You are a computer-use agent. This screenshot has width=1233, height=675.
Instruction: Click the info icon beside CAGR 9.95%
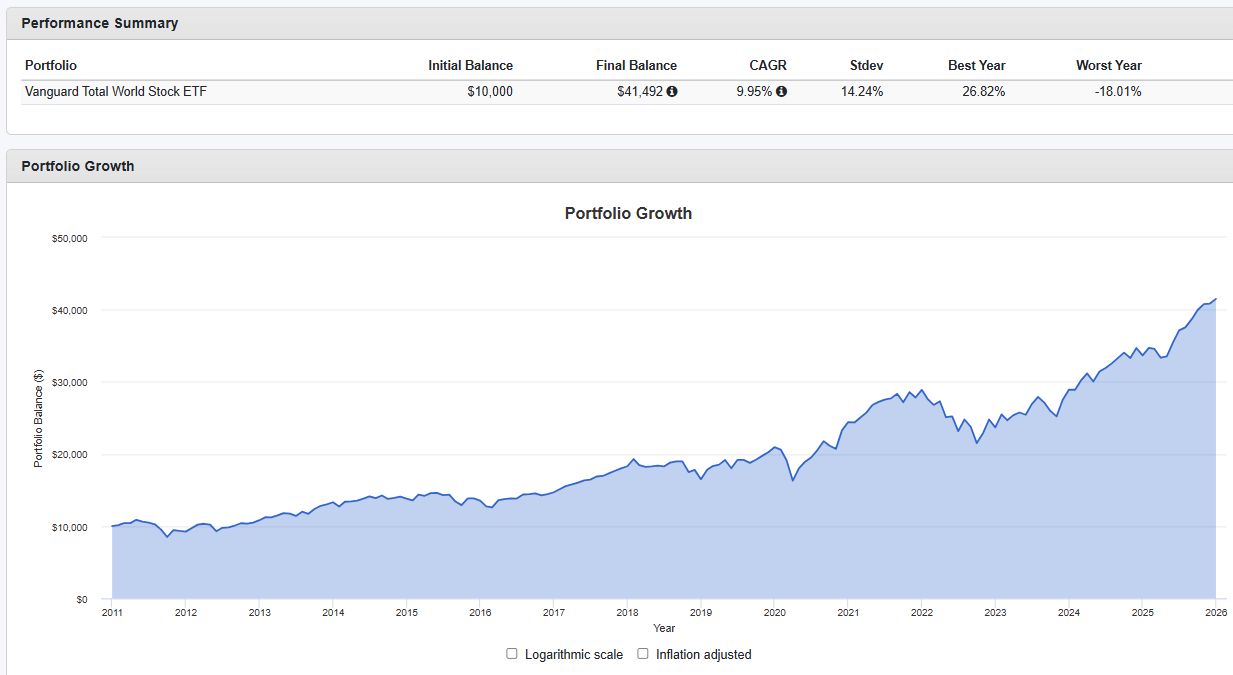tap(781, 92)
